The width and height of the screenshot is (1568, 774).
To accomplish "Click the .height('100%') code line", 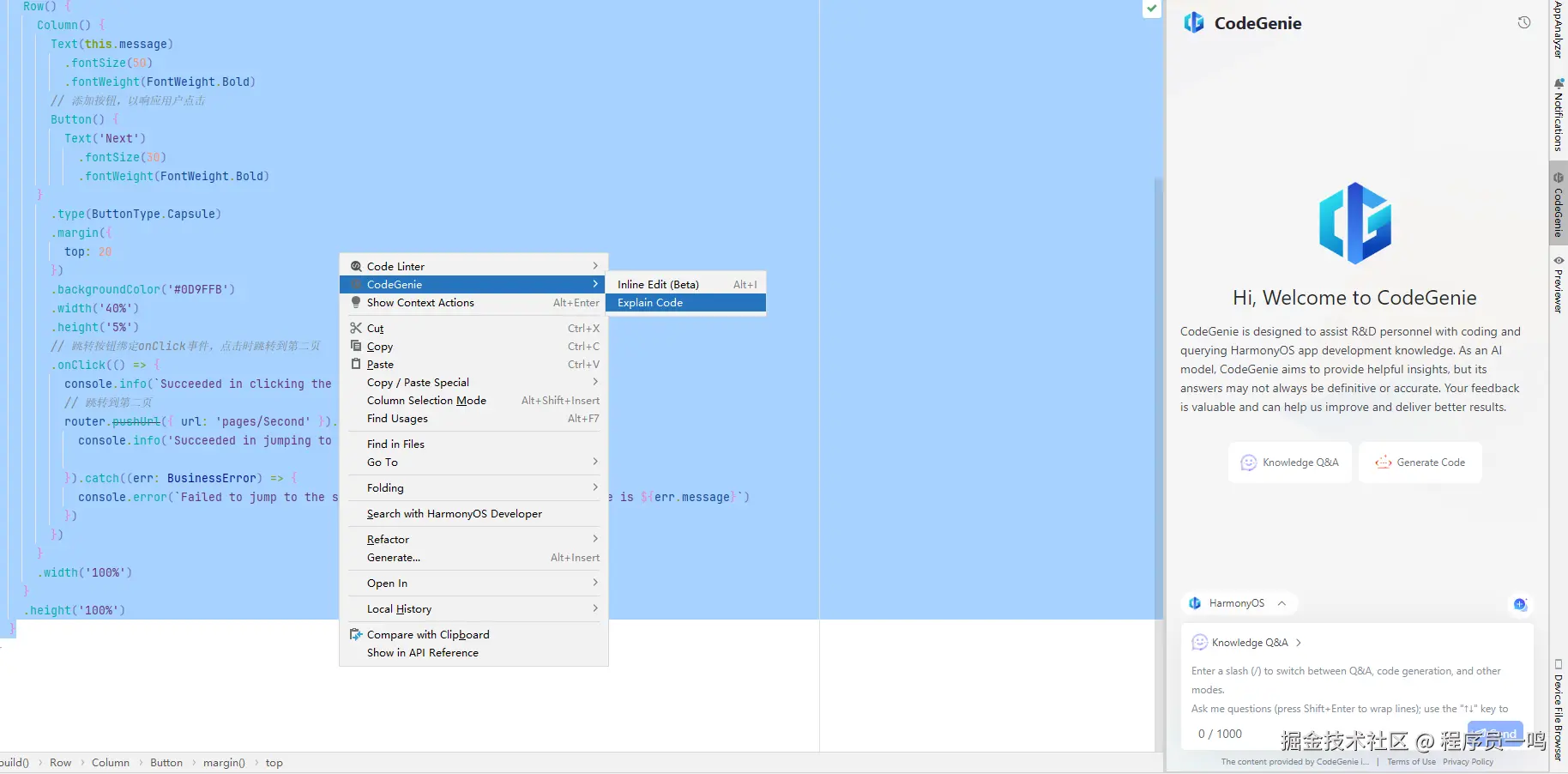I will (74, 611).
